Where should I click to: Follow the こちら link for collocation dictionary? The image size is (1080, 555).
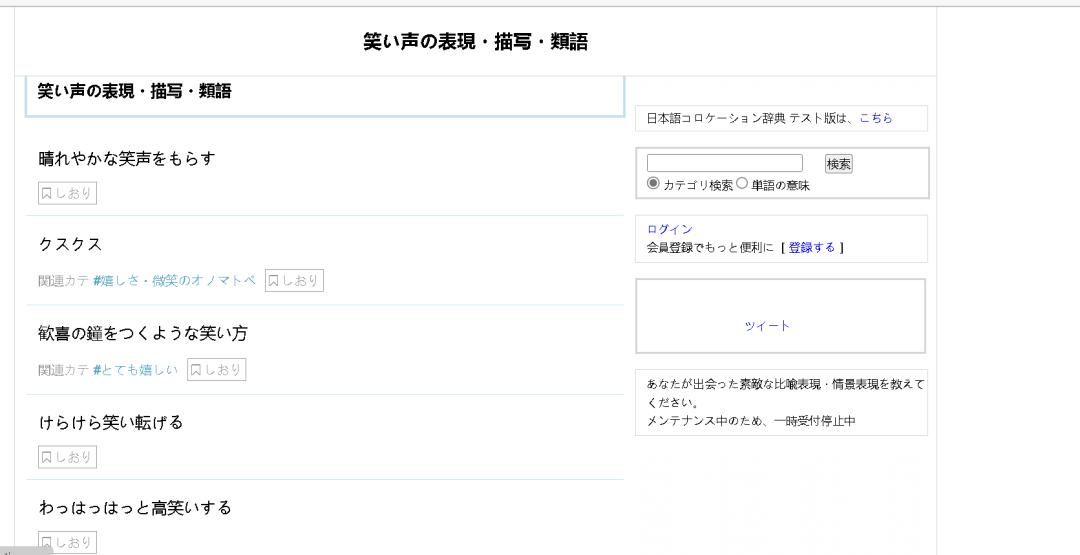(875, 118)
